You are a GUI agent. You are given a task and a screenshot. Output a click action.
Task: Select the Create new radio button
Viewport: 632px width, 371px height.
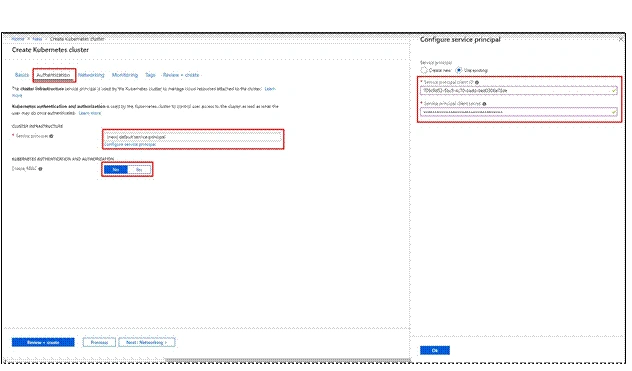click(424, 70)
